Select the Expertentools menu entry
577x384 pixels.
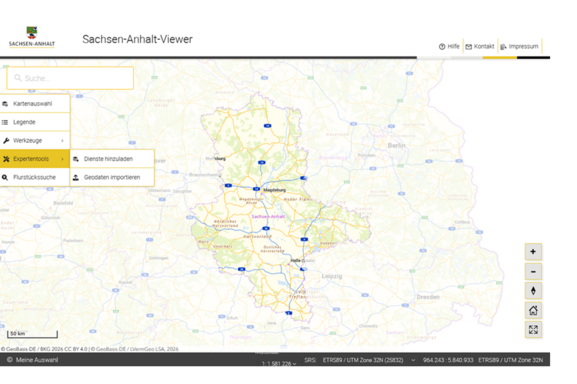click(x=35, y=159)
